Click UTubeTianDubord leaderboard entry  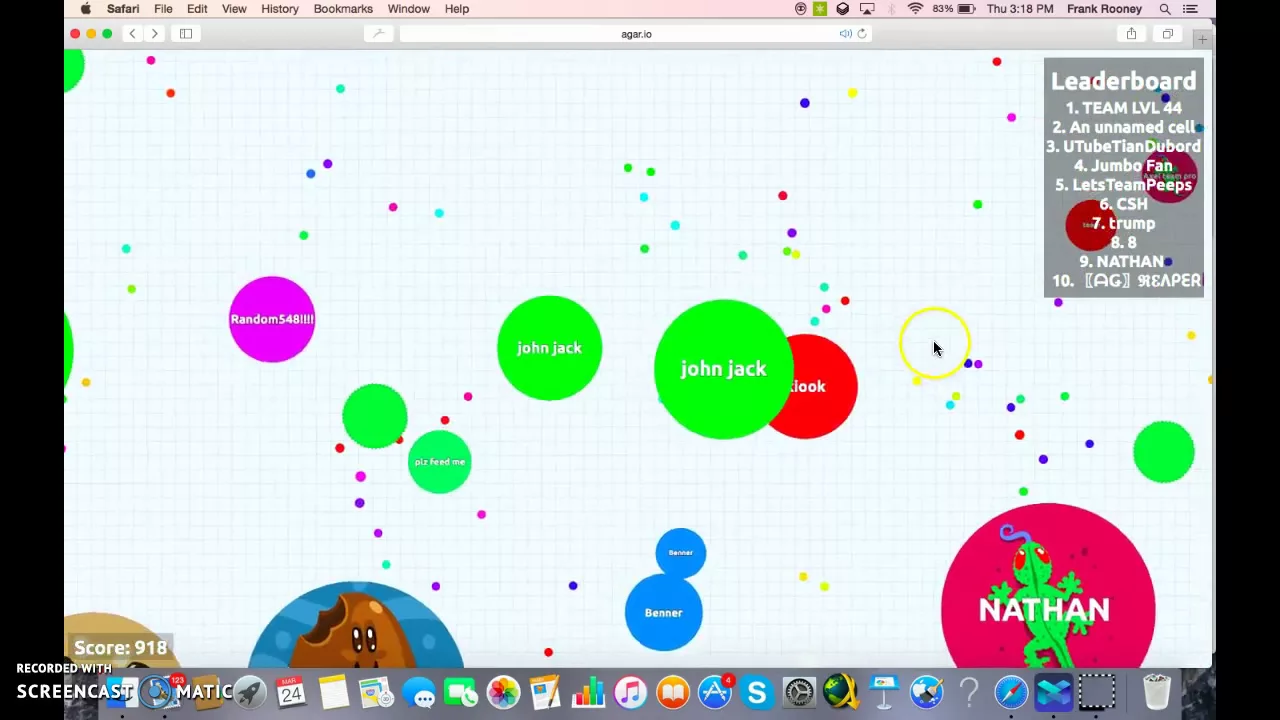pos(1123,146)
